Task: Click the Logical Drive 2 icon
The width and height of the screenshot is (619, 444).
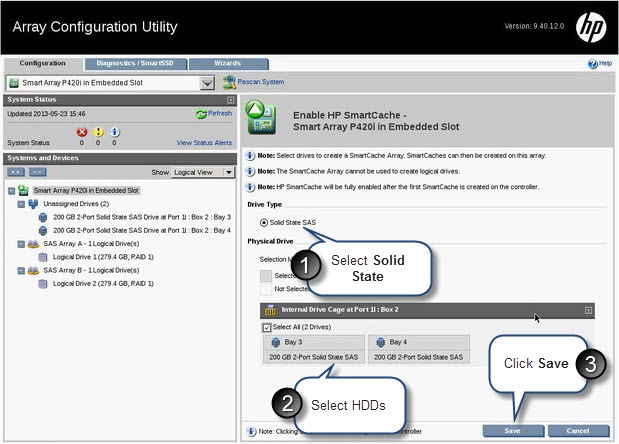Action: point(43,284)
